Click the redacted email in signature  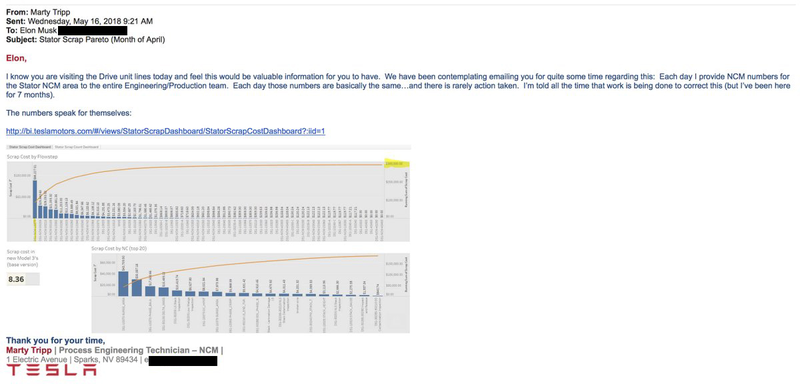(182, 361)
